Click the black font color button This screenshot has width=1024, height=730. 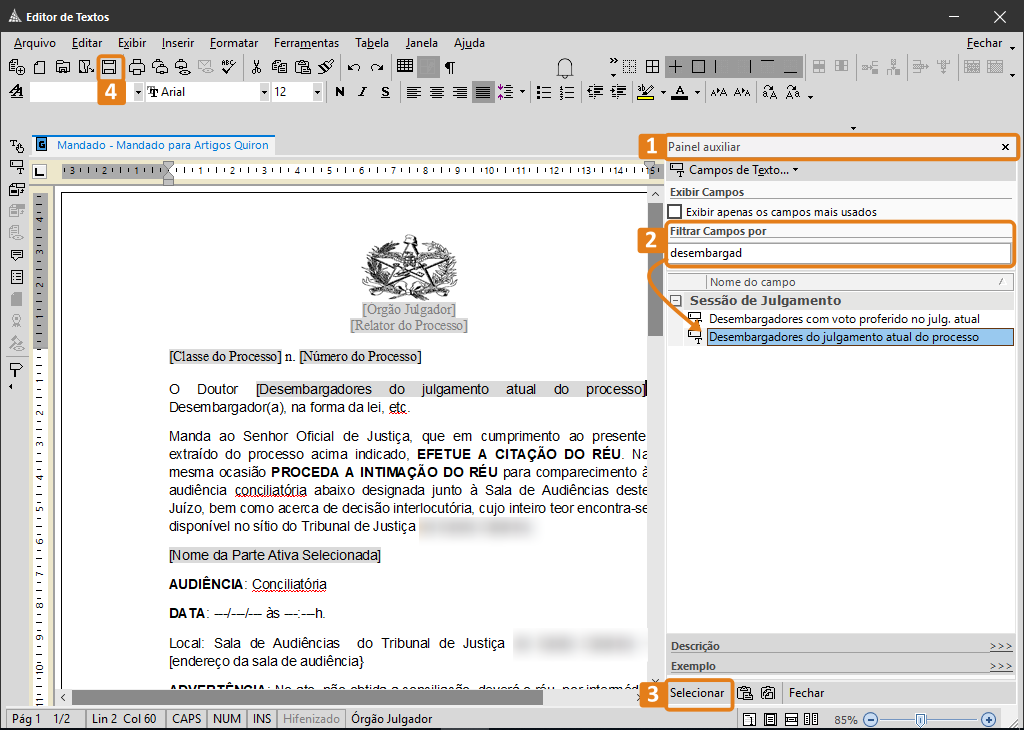(x=680, y=93)
